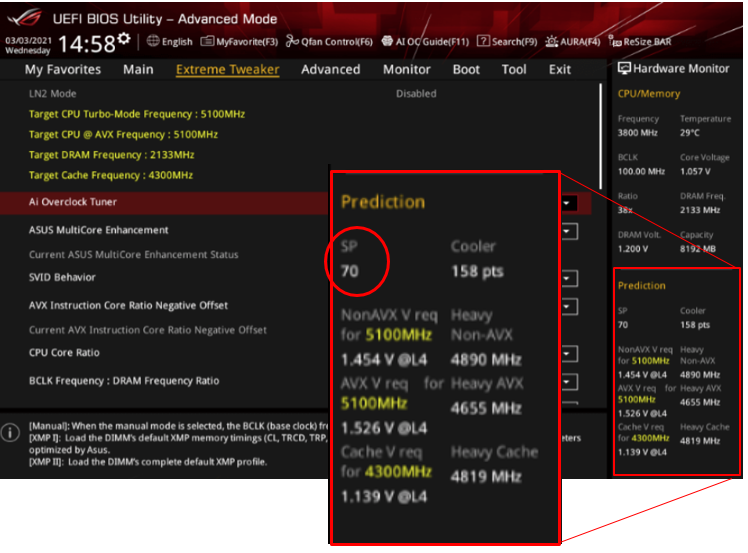
Task: Click the AI OC Guide(F11) label
Action: (432, 42)
